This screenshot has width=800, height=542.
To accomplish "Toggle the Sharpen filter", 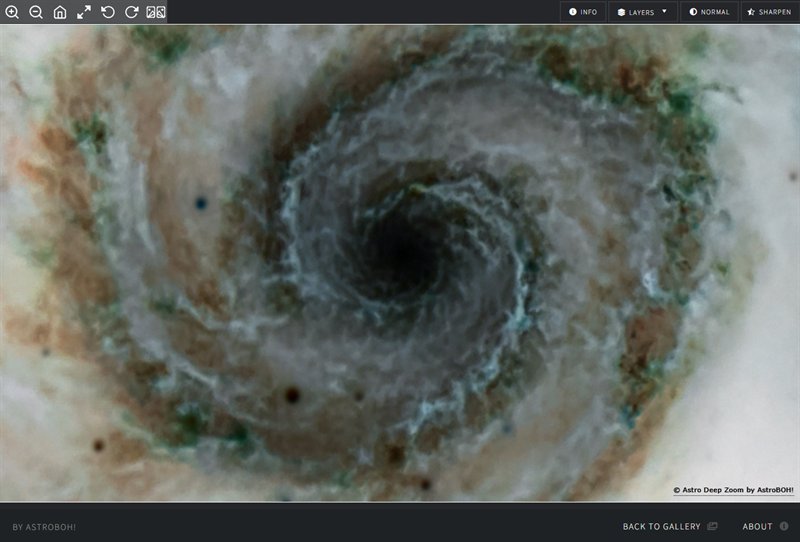I will (768, 12).
